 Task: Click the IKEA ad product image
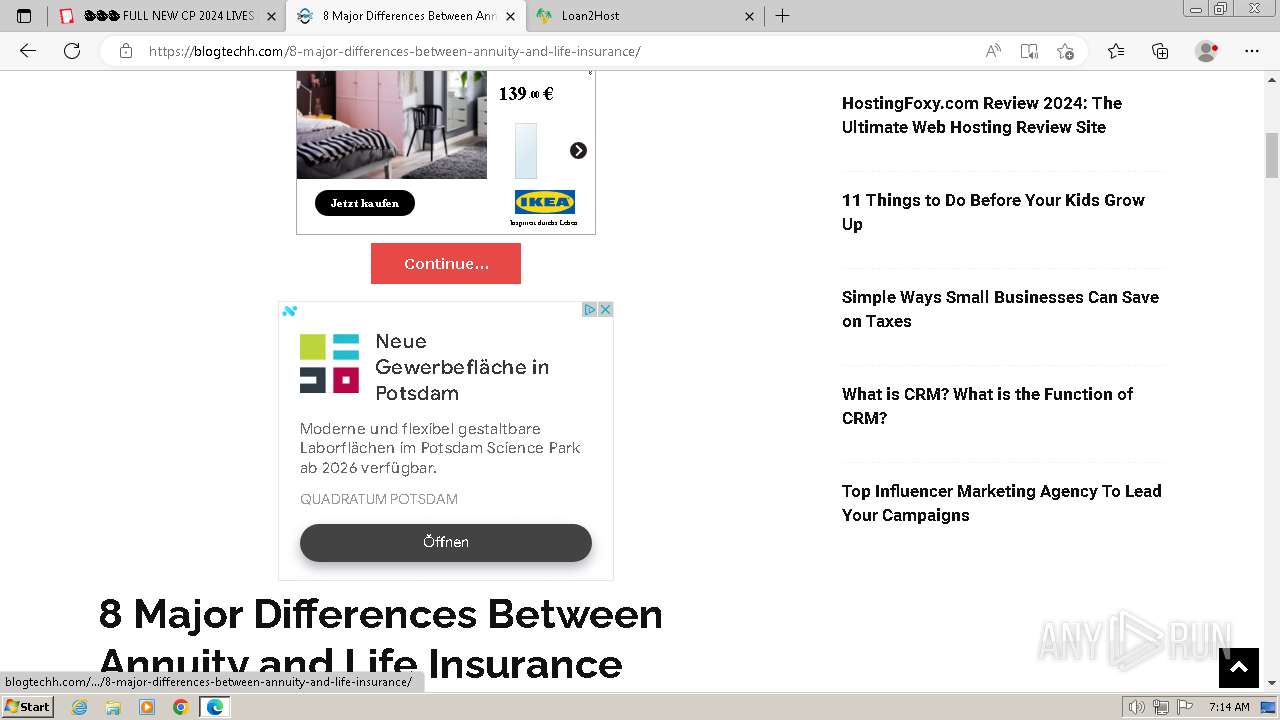[391, 125]
